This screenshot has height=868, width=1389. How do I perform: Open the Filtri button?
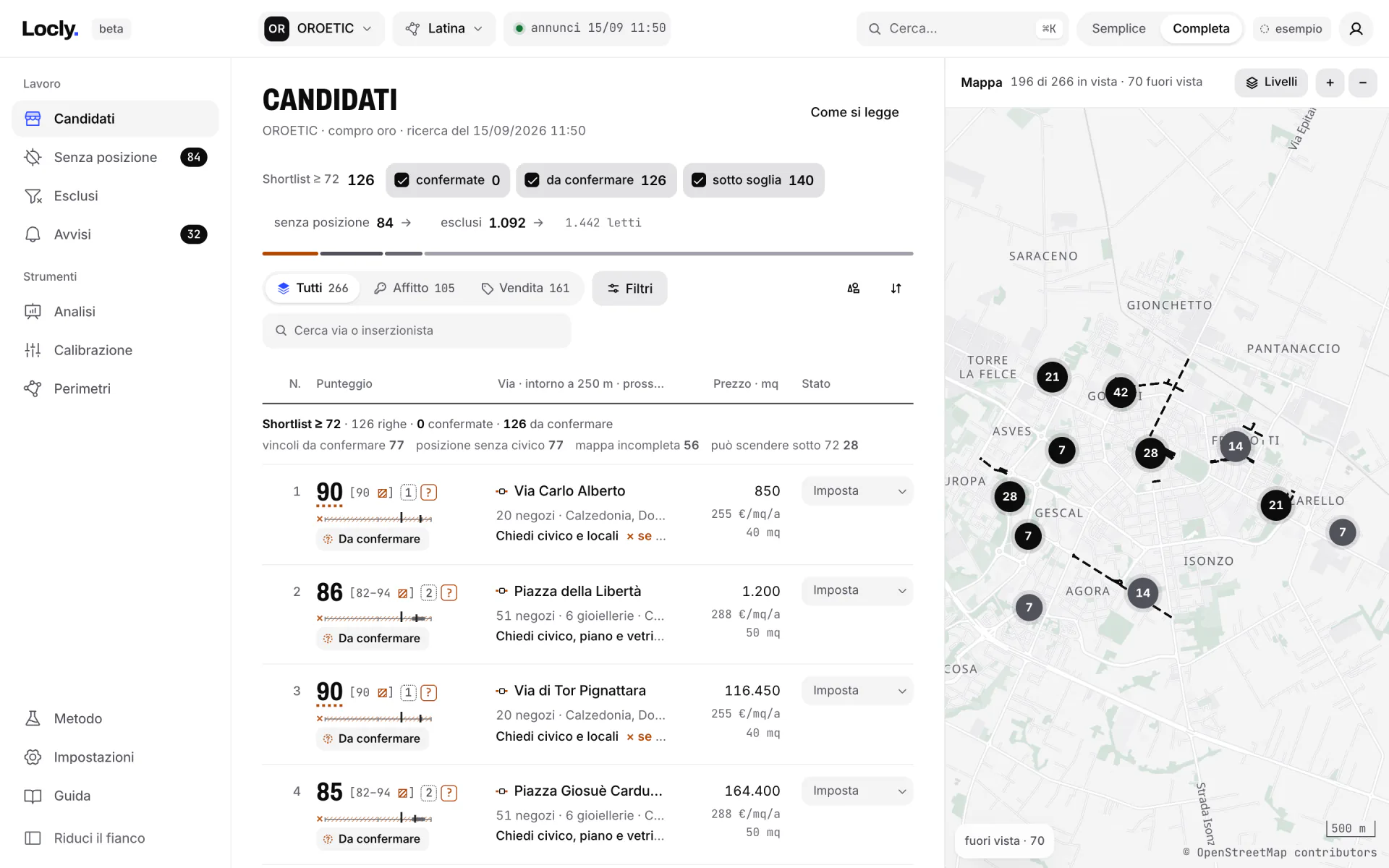(629, 289)
